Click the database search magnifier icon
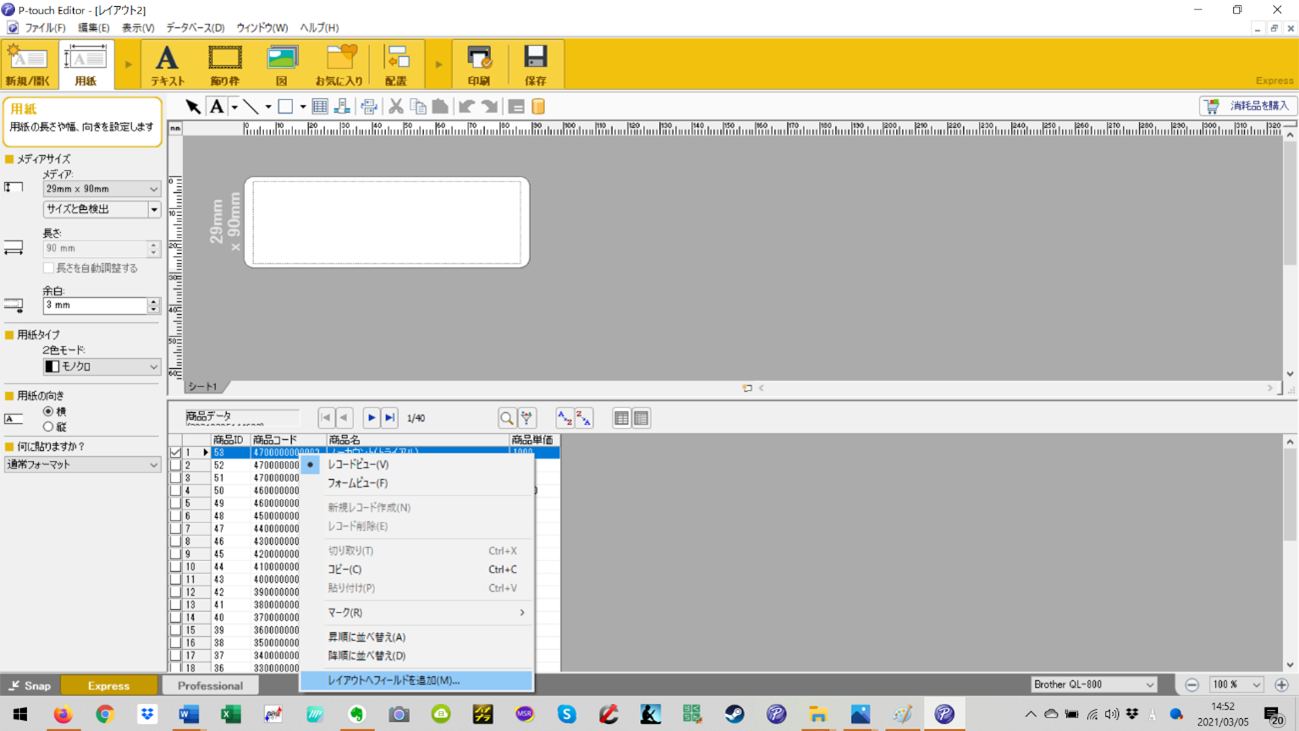 507,418
